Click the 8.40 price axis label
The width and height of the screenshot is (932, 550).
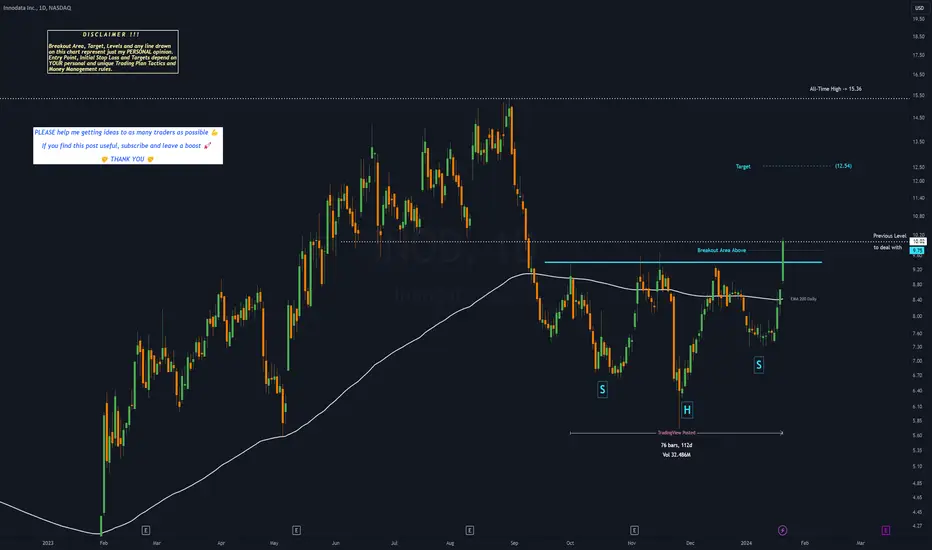coord(917,300)
